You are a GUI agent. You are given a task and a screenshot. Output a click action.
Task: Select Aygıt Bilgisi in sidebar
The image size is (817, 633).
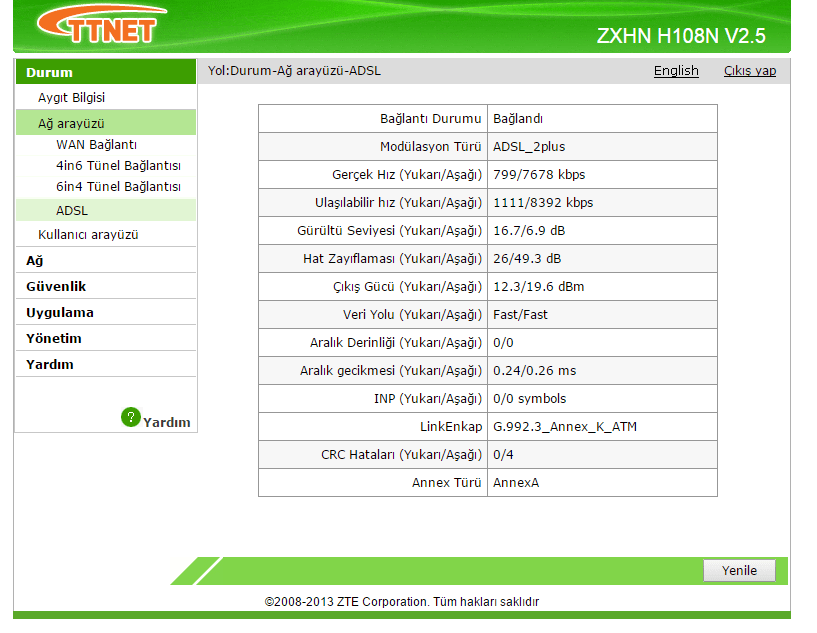(x=71, y=97)
